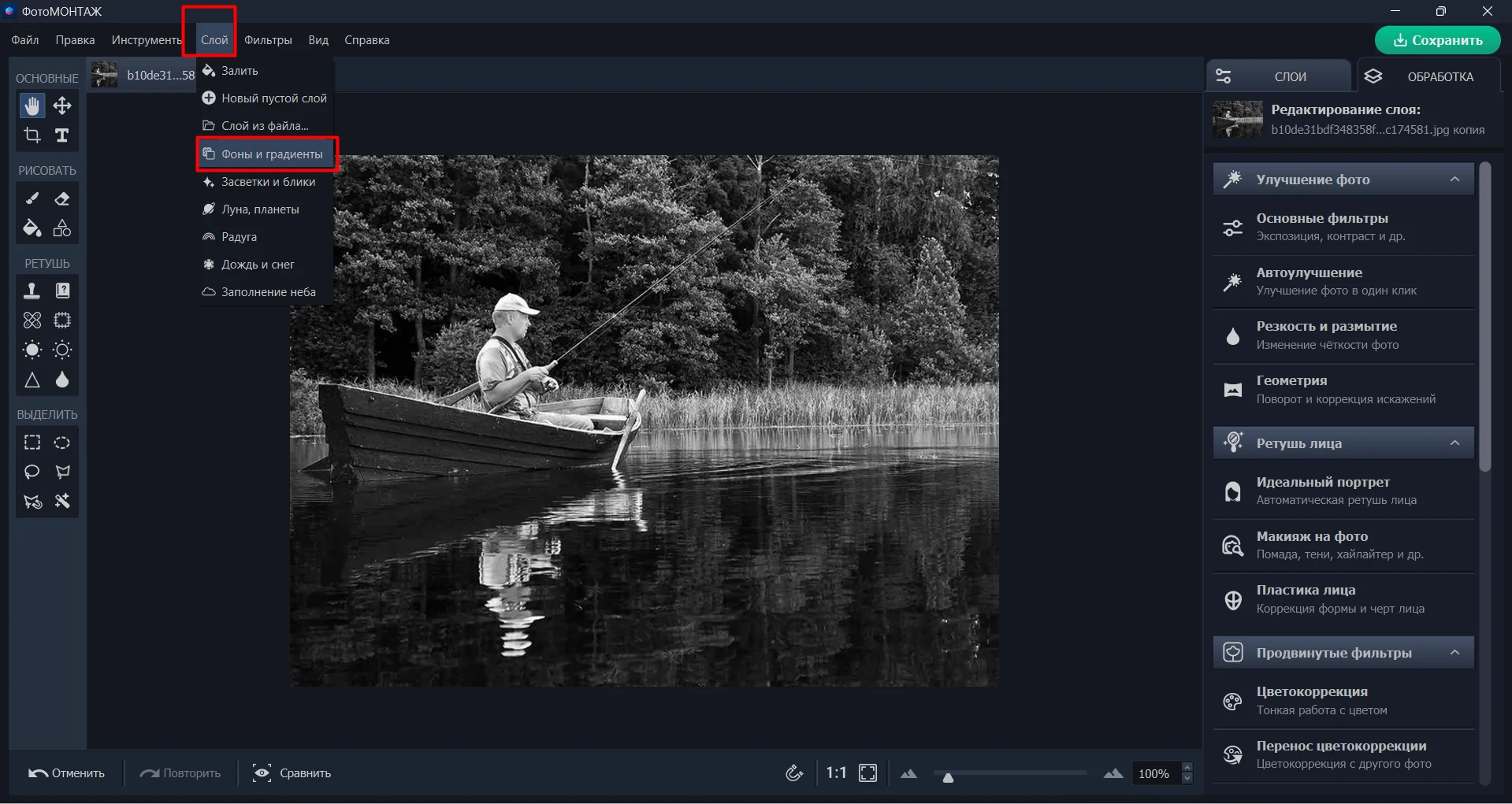Select the Stamp clone tool
Image resolution: width=1512 pixels, height=804 pixels.
pyautogui.click(x=32, y=291)
